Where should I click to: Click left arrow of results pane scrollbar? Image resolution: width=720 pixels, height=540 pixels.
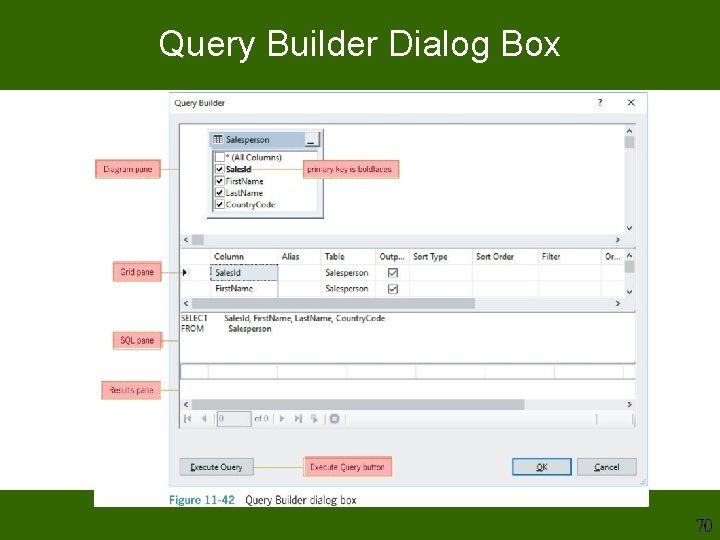[x=186, y=405]
